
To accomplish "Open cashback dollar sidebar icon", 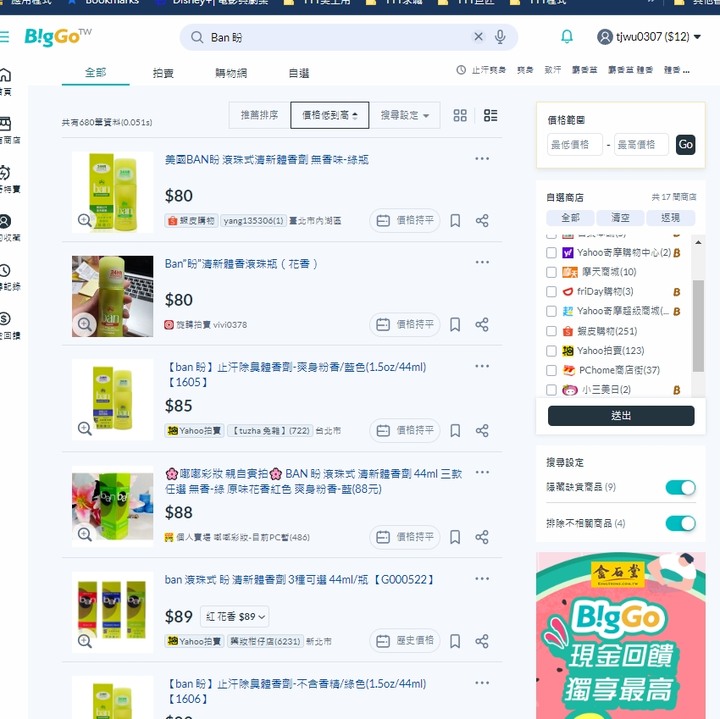I will (x=6, y=319).
